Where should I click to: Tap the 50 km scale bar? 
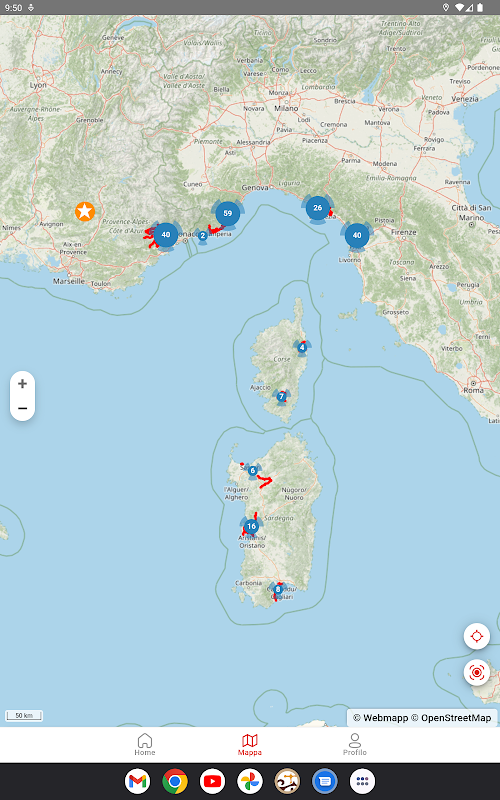[x=24, y=715]
